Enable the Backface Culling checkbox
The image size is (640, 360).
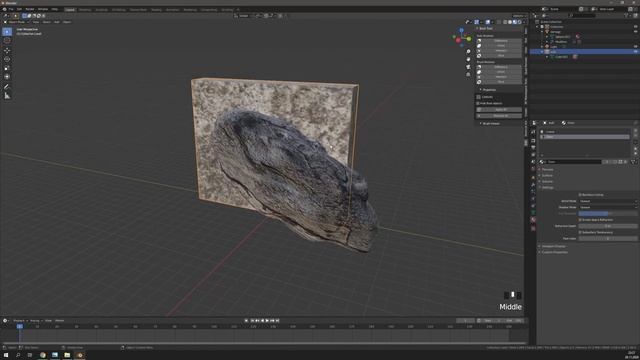[x=580, y=195]
